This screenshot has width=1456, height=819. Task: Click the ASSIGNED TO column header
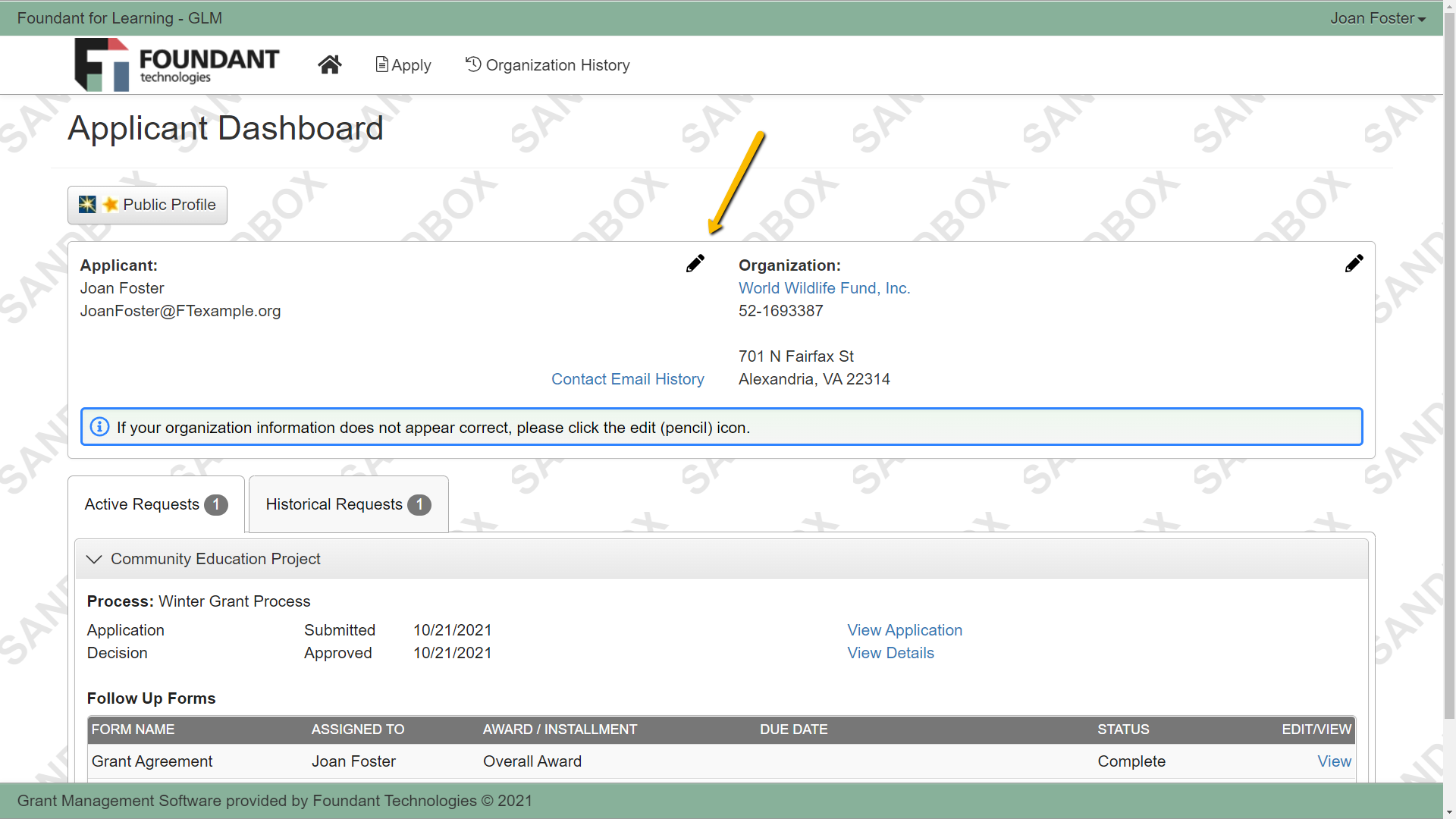[357, 730]
